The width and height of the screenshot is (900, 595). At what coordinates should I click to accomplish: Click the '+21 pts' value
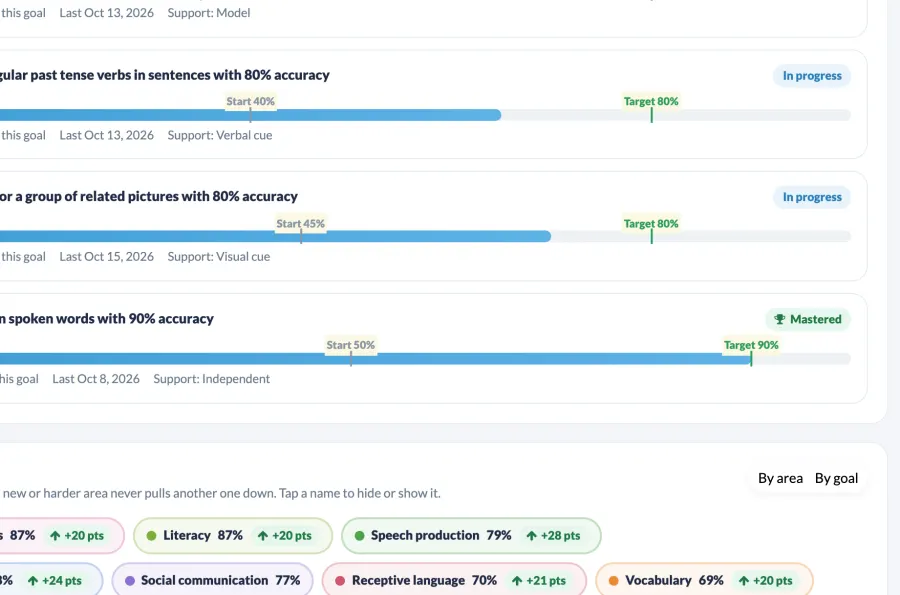point(546,581)
